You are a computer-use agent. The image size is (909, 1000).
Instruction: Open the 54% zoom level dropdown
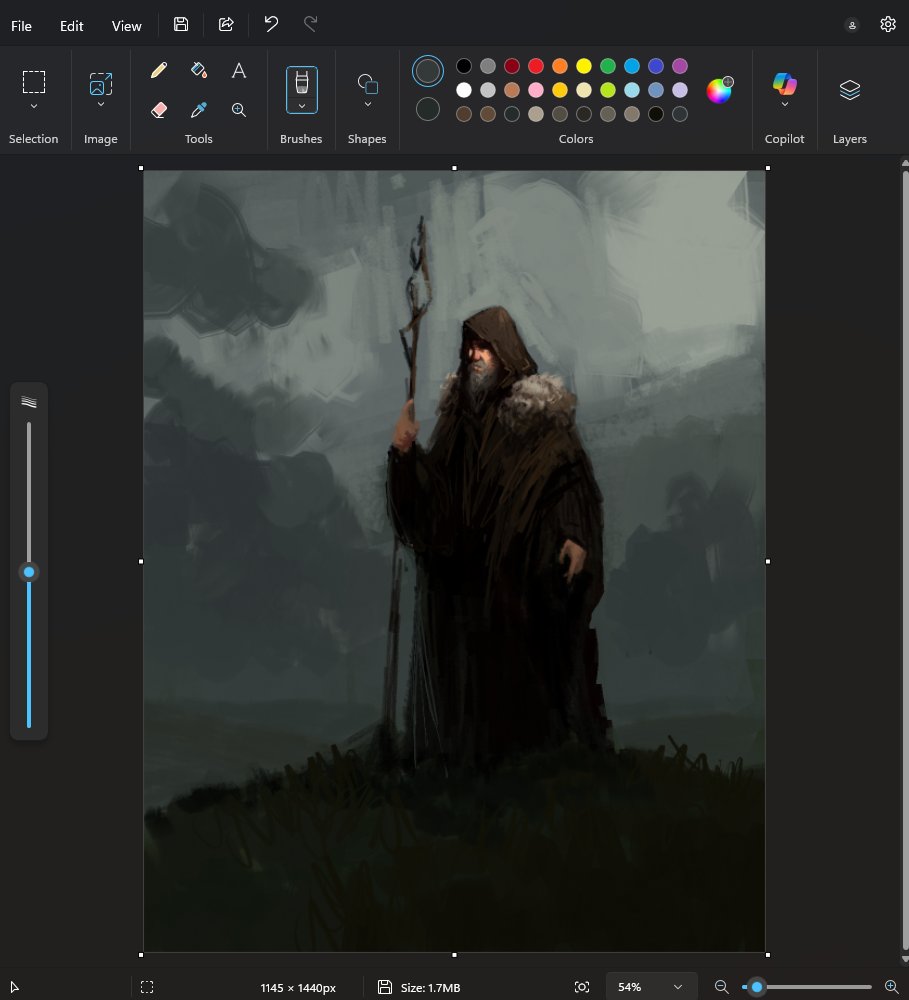click(651, 987)
